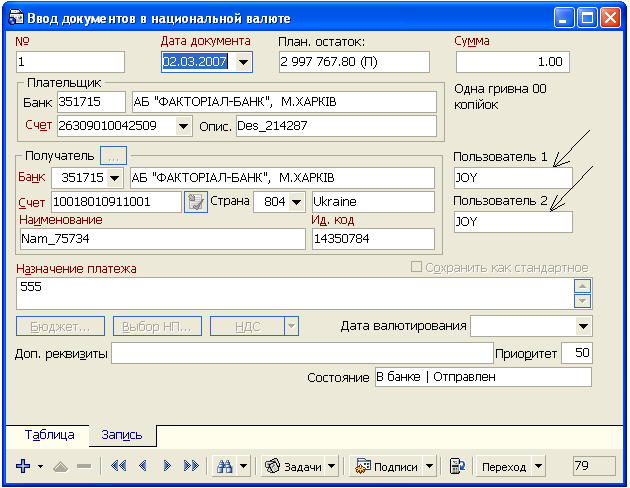Expand the Задачи dropdown arrow
The image size is (630, 488).
tap(332, 466)
